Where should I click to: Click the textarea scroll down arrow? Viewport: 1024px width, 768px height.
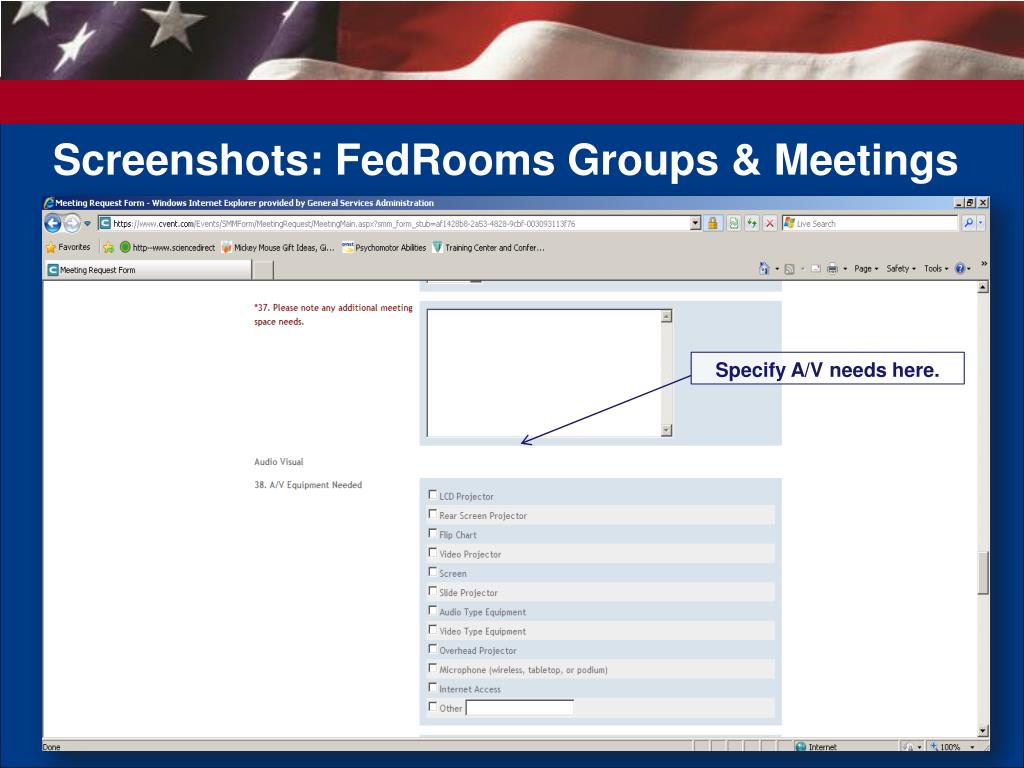tap(666, 430)
